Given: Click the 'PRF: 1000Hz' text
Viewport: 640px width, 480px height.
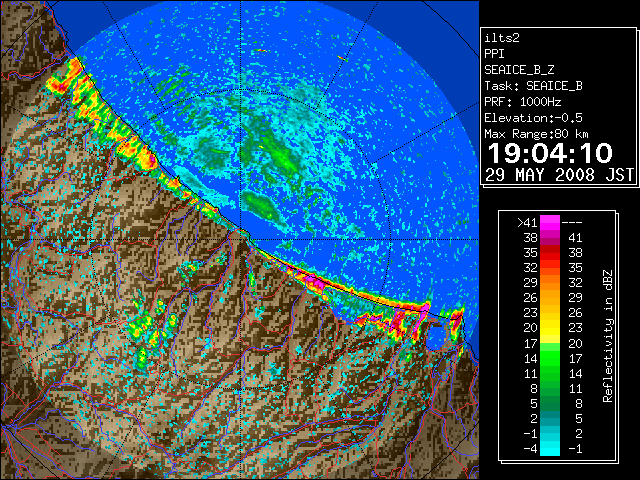Looking at the screenshot, I should 522,102.
